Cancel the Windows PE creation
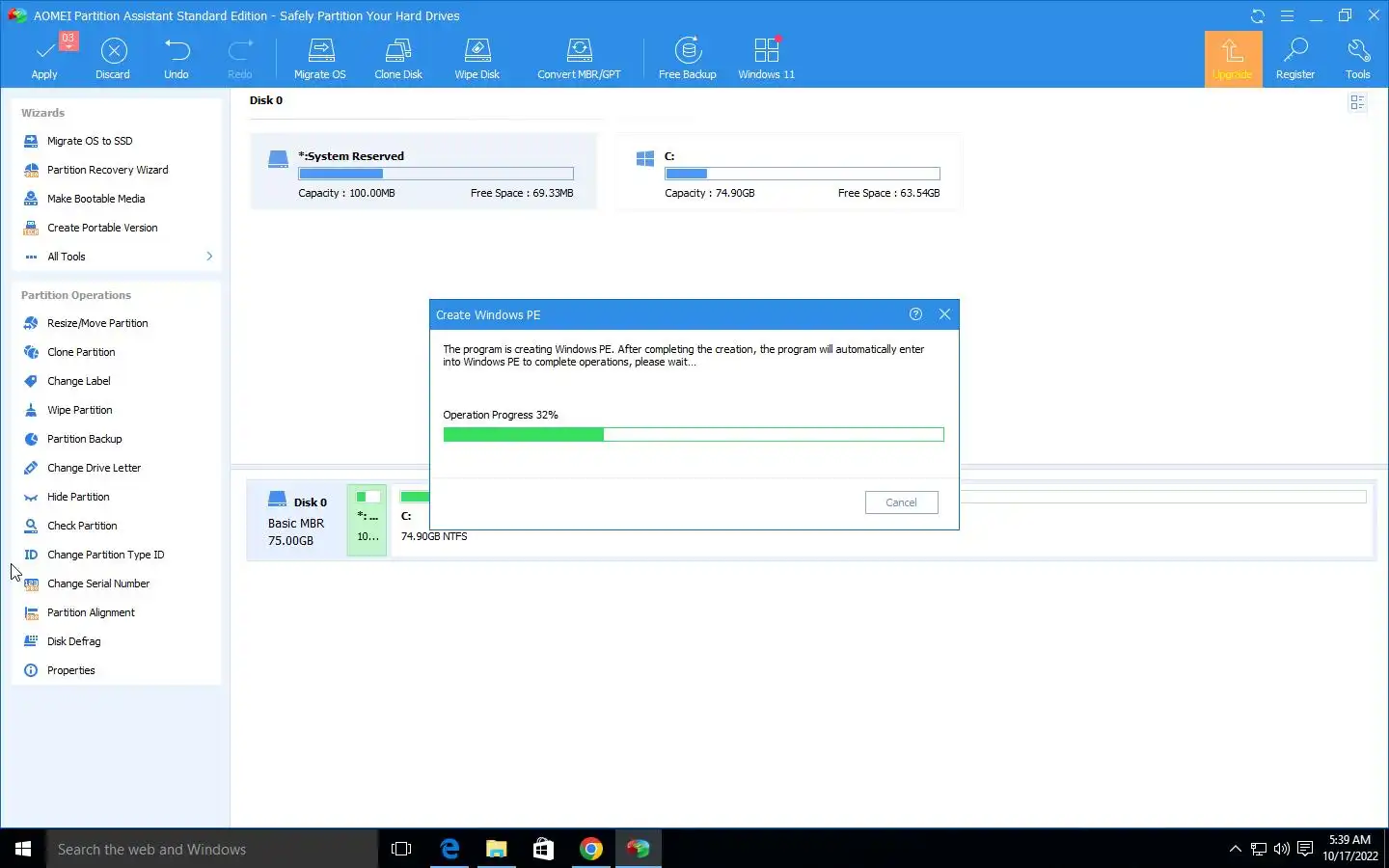 tap(901, 502)
